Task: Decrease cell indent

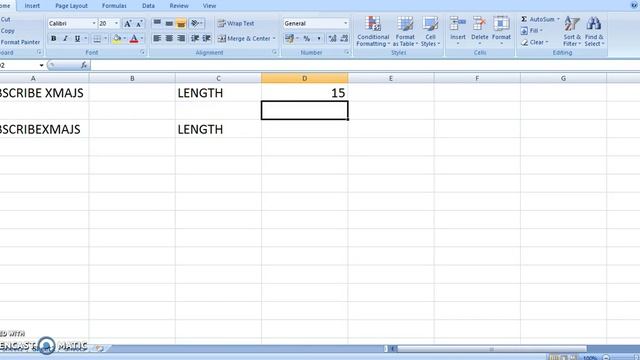Action: [195, 38]
